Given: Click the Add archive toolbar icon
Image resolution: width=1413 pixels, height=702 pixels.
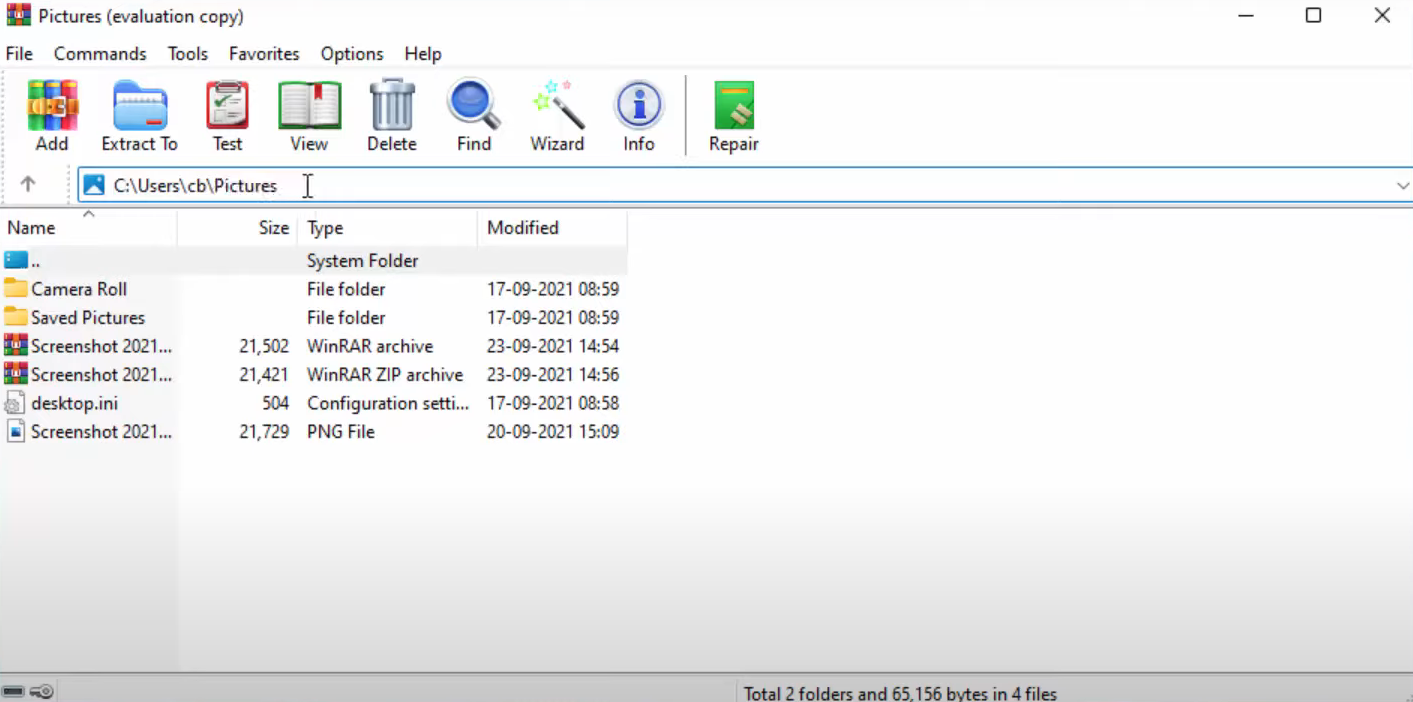Looking at the screenshot, I should point(52,108).
